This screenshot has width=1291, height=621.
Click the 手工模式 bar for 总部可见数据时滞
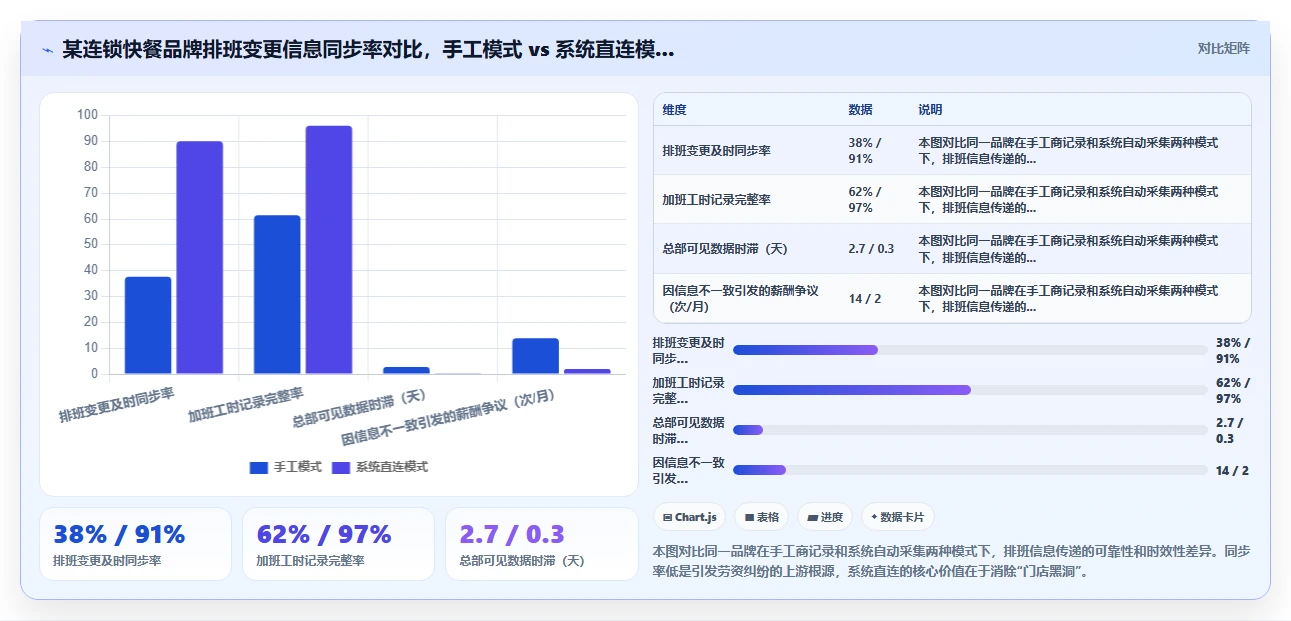[406, 371]
